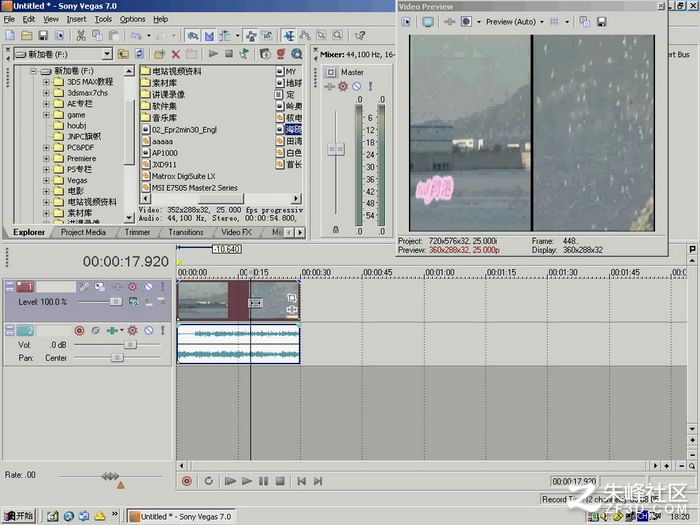The width and height of the screenshot is (700, 525).
Task: Open the Insert menu
Action: (76, 19)
